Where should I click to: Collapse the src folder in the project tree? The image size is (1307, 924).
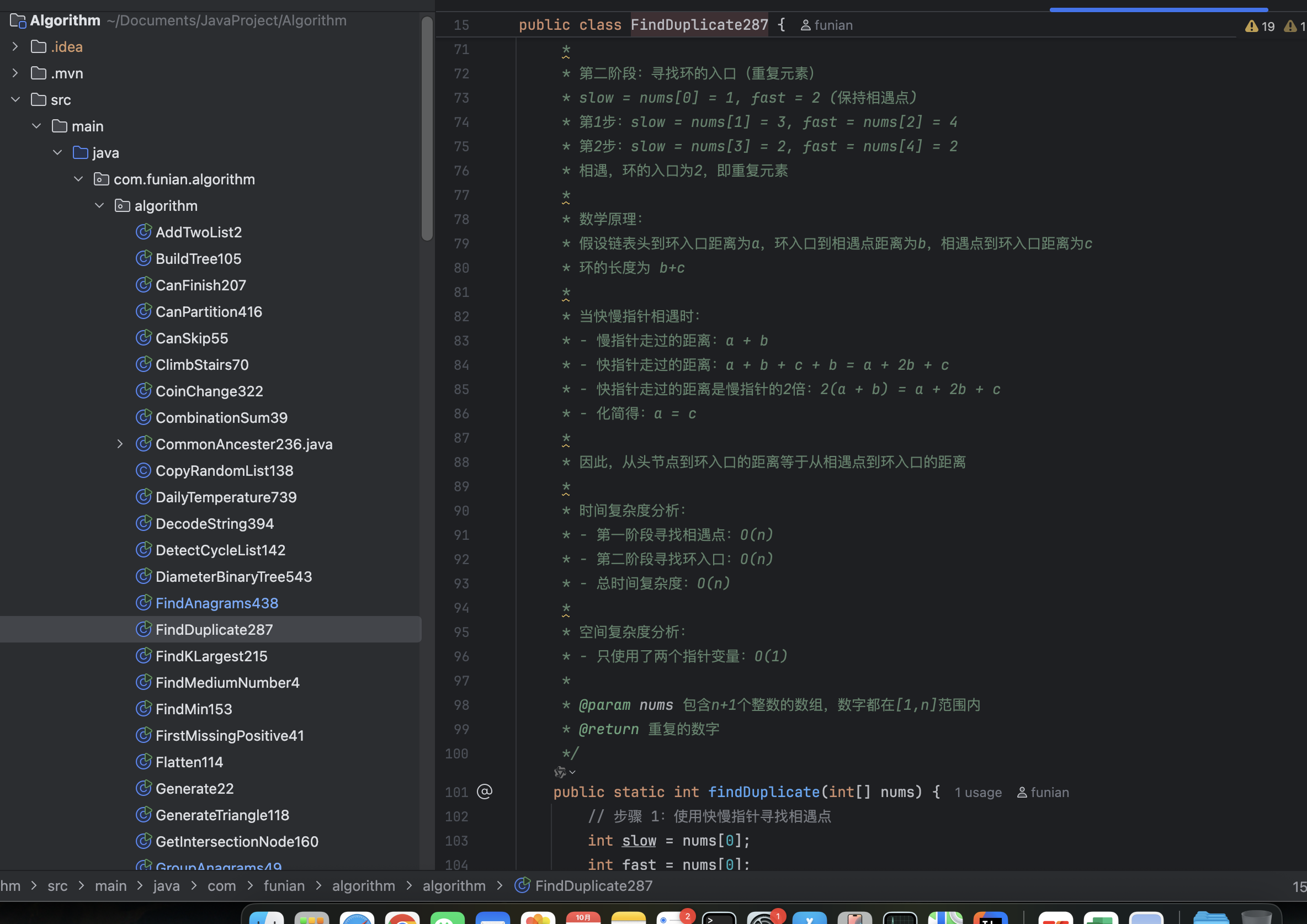coord(15,99)
